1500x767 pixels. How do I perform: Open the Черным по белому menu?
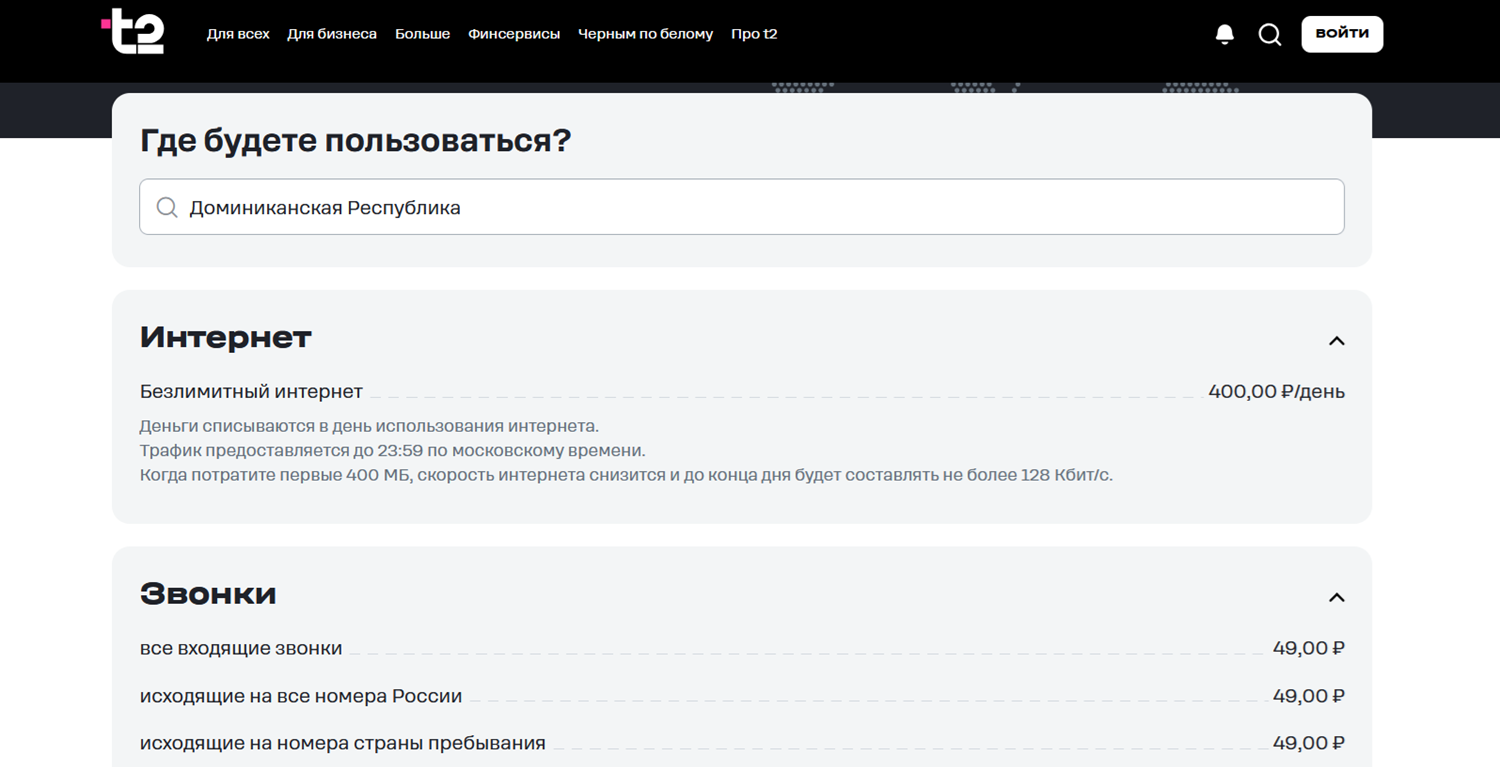click(645, 34)
